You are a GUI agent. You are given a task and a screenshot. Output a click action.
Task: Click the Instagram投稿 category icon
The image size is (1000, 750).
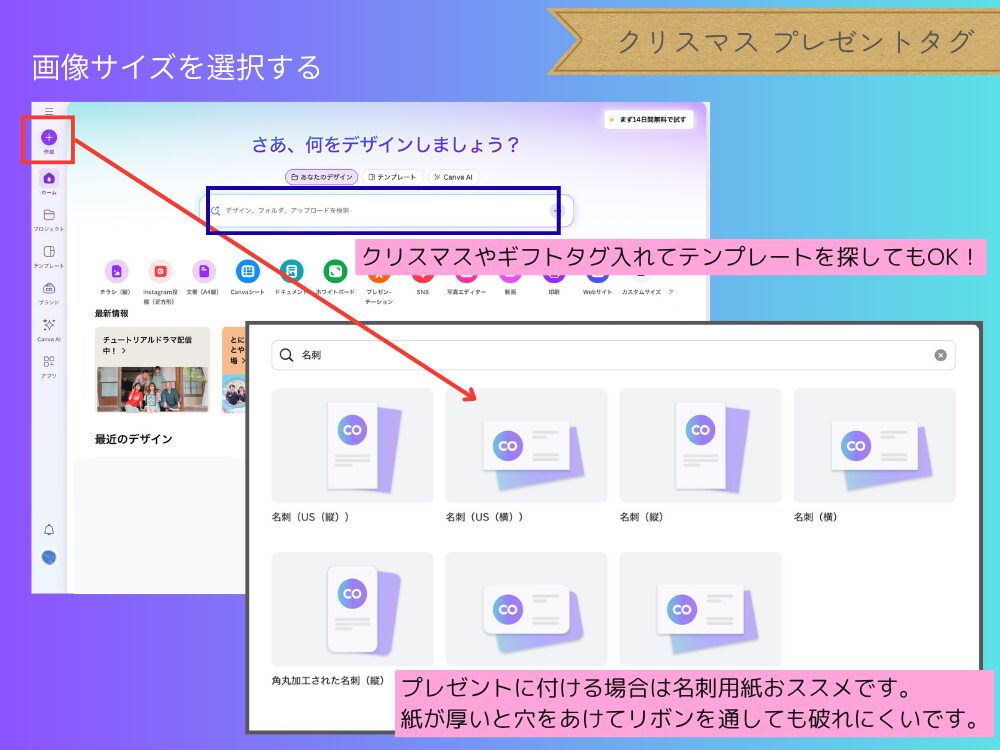(158, 271)
